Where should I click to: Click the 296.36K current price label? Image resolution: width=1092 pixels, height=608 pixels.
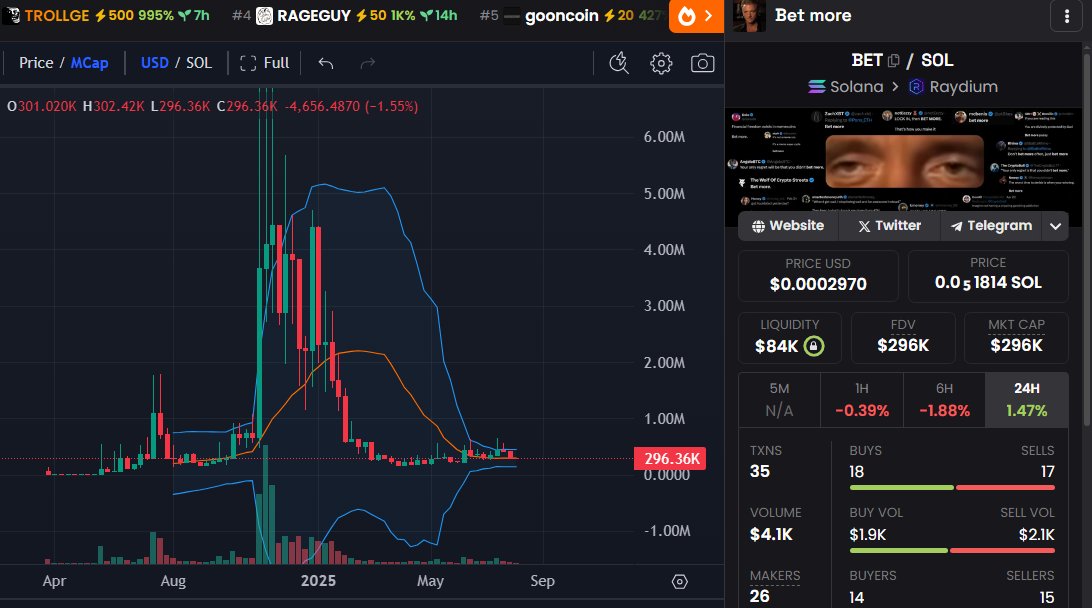coord(670,459)
